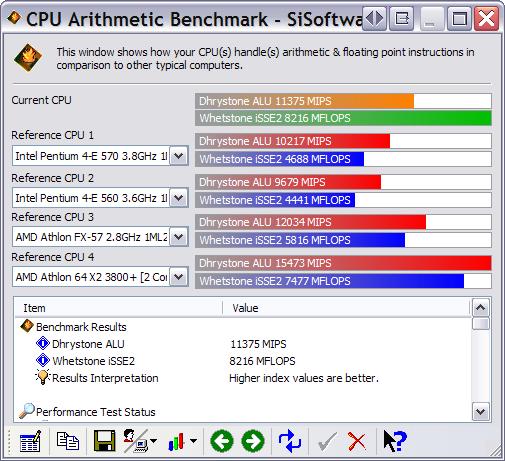Click the results list scrollbar thumb

480,323
